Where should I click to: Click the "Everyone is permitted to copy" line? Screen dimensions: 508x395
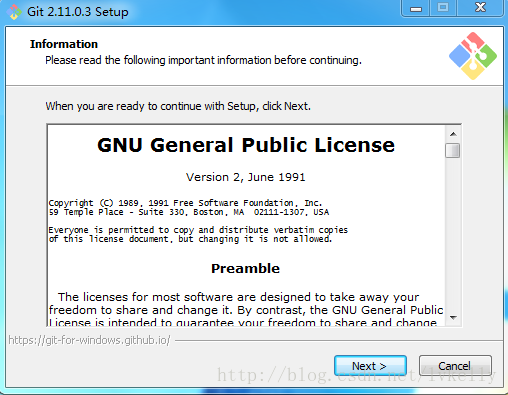pos(198,230)
